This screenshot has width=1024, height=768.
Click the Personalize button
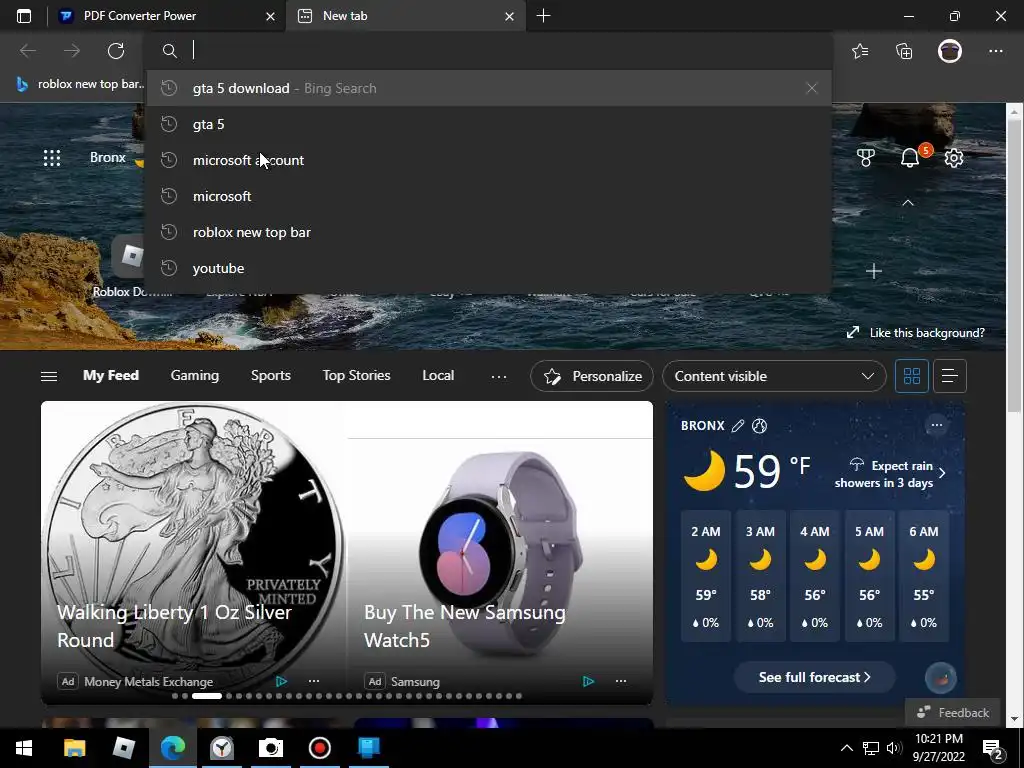(592, 376)
